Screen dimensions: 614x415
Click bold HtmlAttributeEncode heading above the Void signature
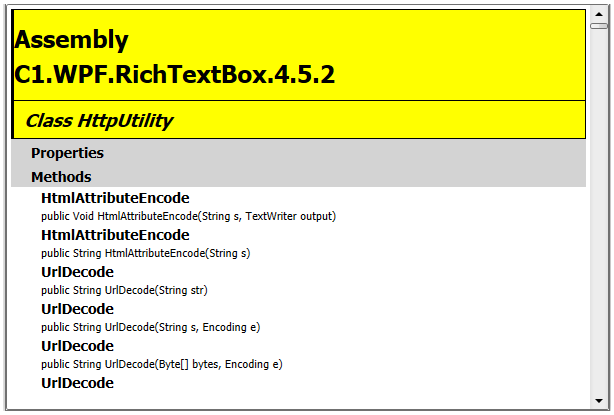[x=115, y=198]
